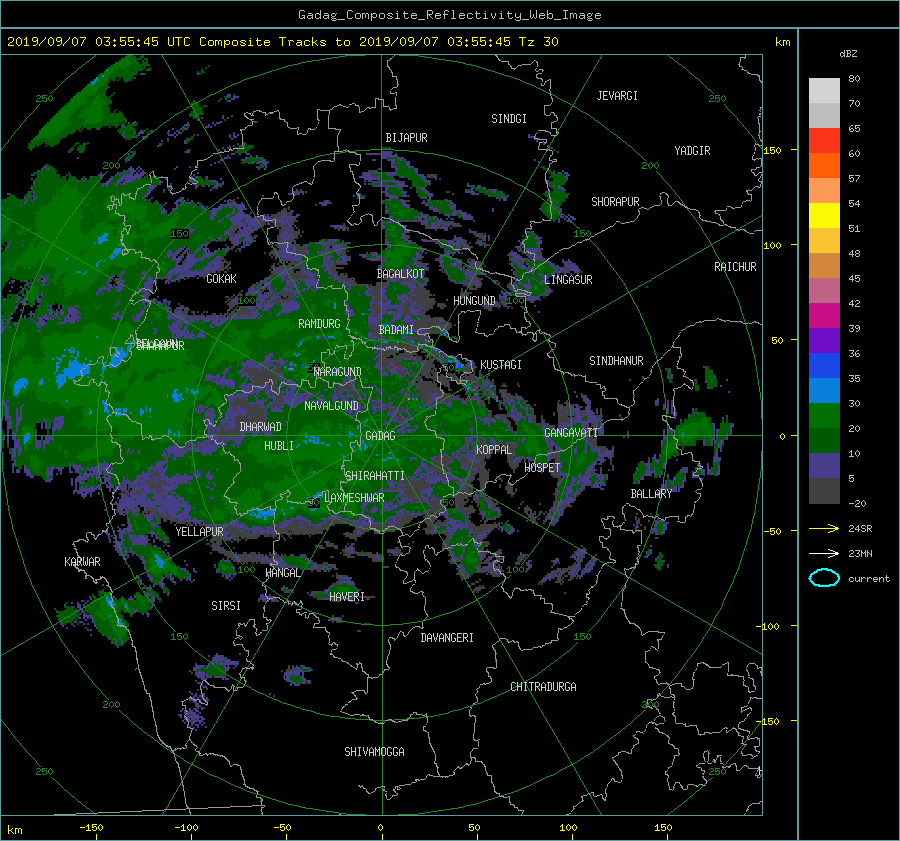The image size is (900, 841).
Task: Click the HUBLI city label
Action: (x=279, y=446)
